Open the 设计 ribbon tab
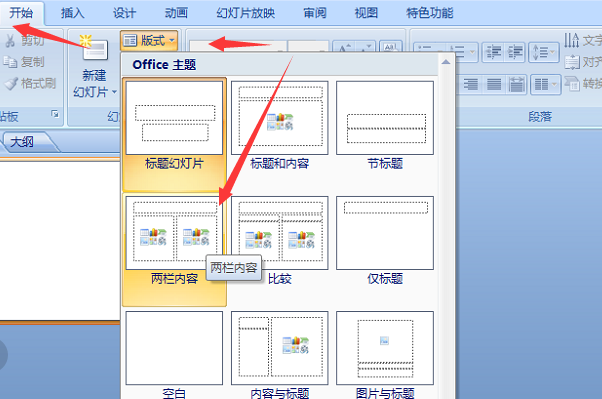This screenshot has width=602, height=399. coord(124,13)
